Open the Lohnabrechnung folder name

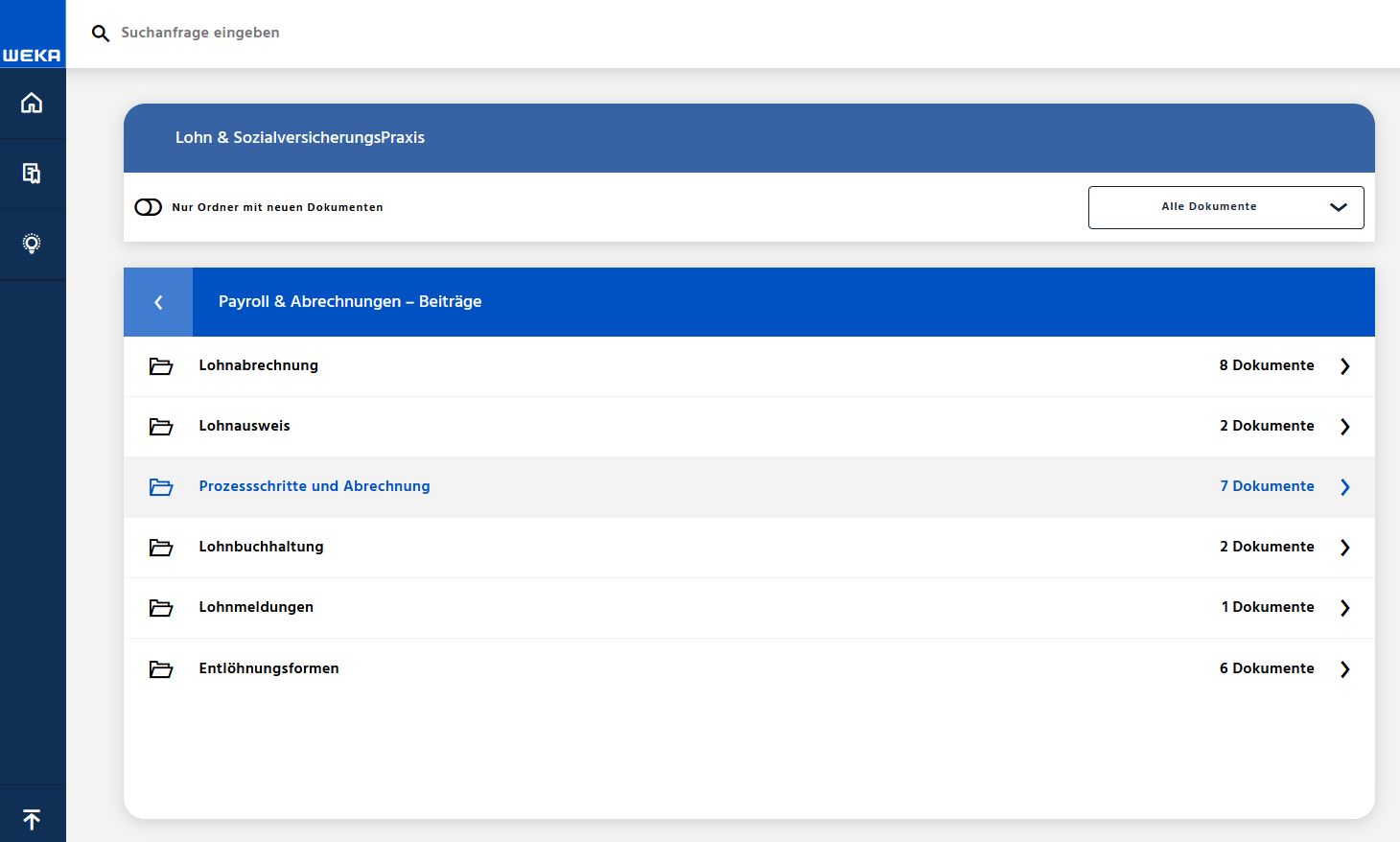258,365
